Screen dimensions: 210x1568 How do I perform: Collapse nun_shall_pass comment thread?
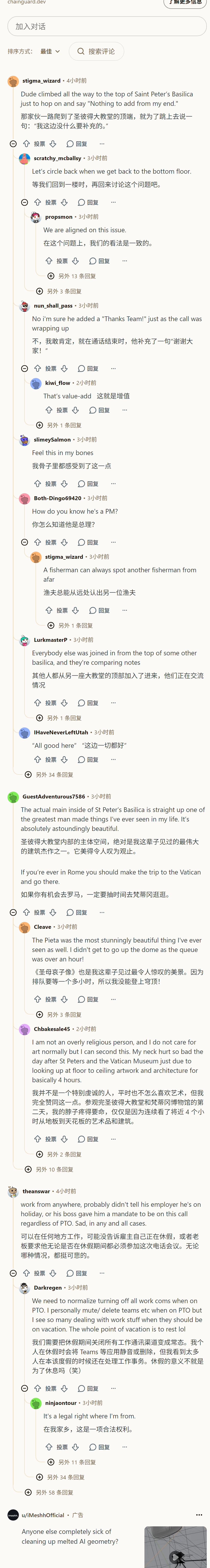click(x=24, y=368)
